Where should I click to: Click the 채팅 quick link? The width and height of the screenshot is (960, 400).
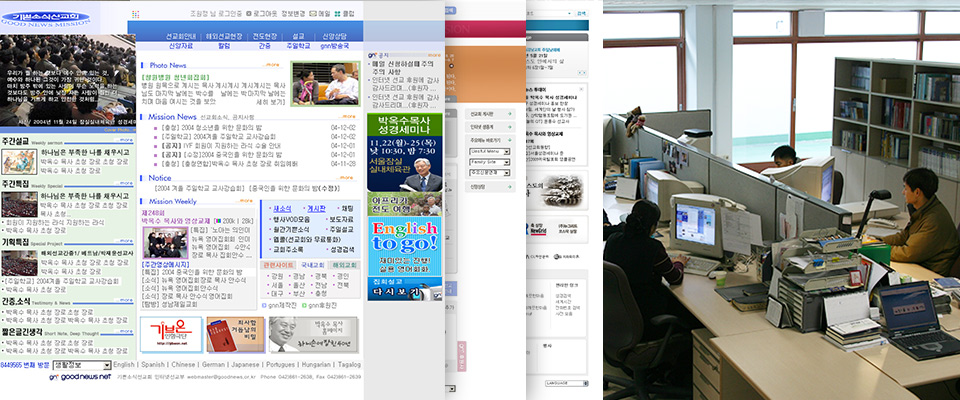(x=347, y=208)
